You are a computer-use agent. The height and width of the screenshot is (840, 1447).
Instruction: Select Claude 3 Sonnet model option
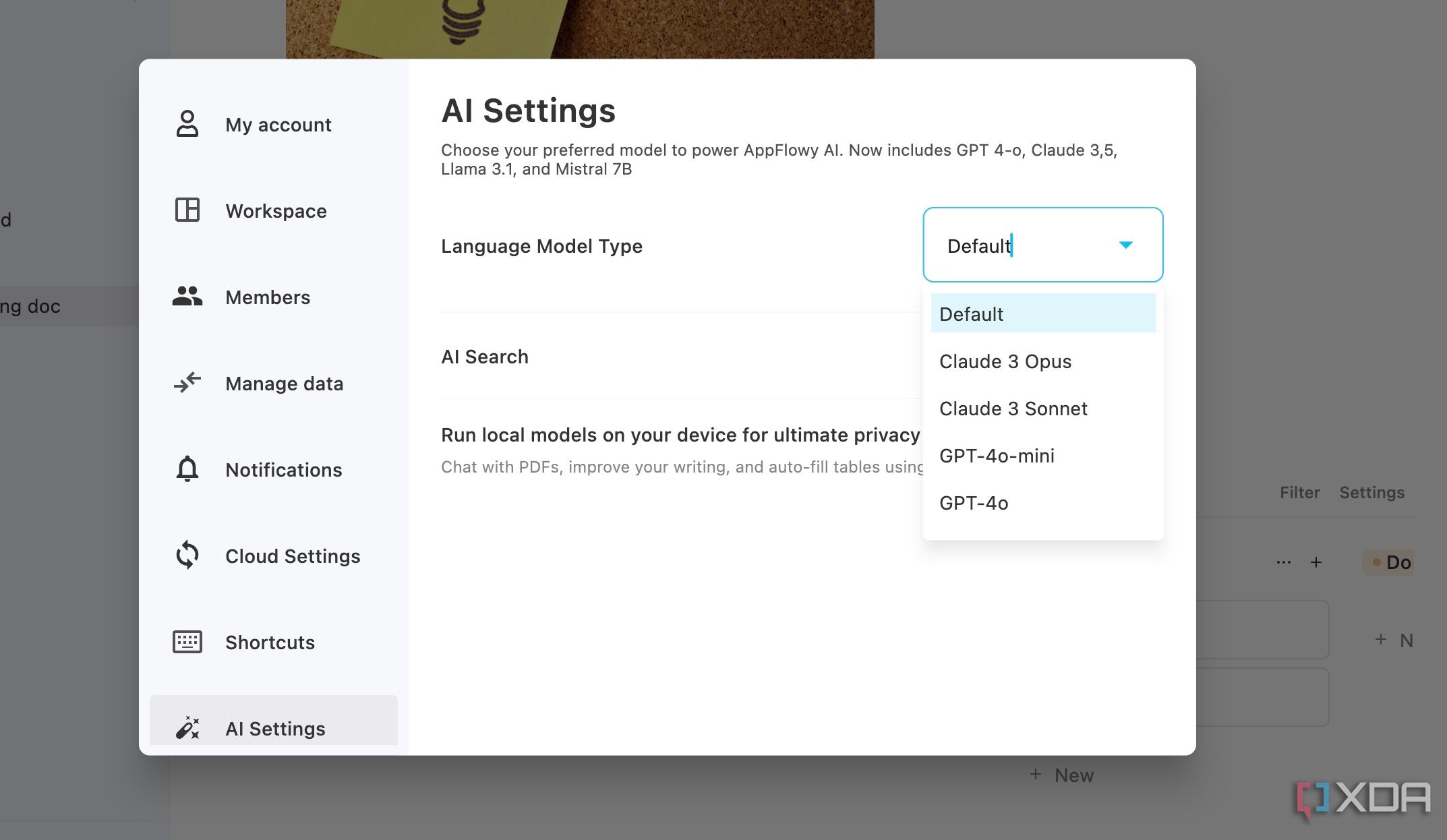[x=1014, y=408]
